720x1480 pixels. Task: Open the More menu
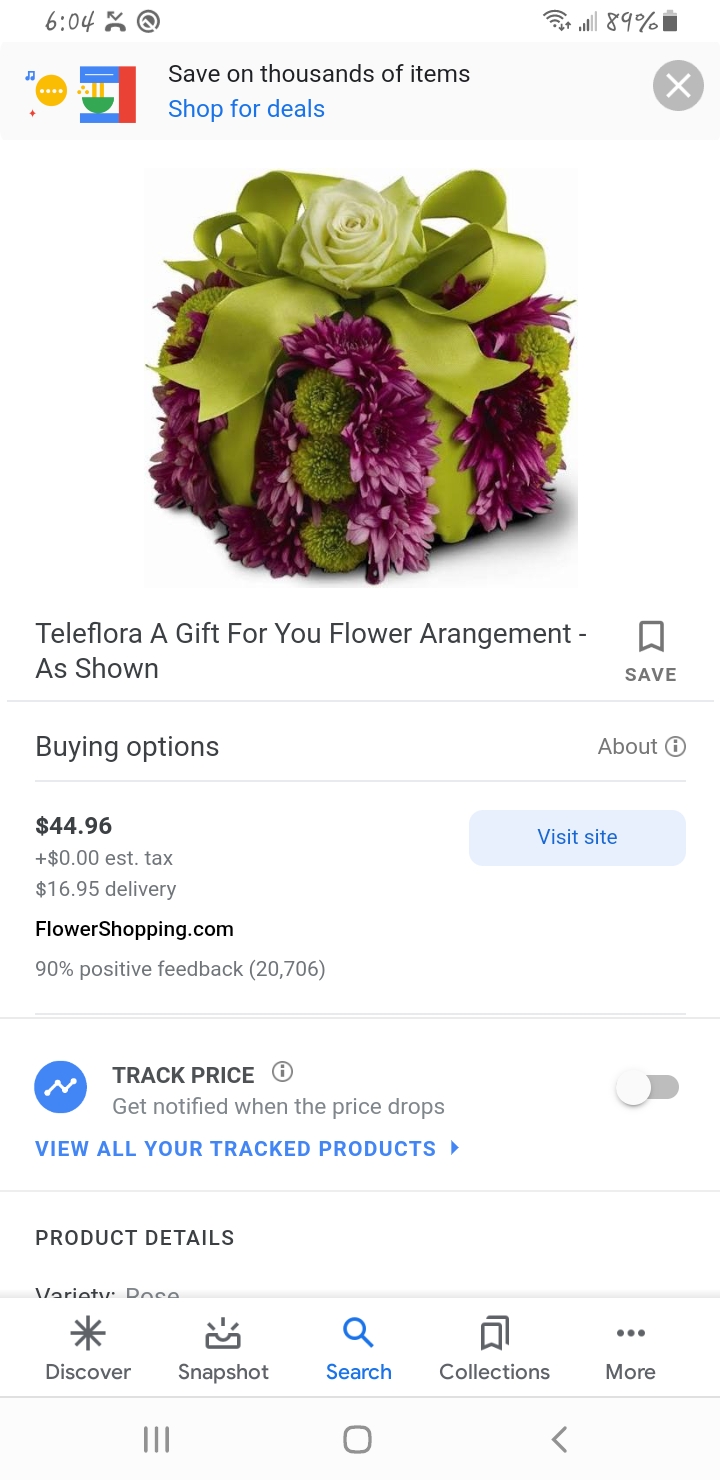[x=630, y=1347]
